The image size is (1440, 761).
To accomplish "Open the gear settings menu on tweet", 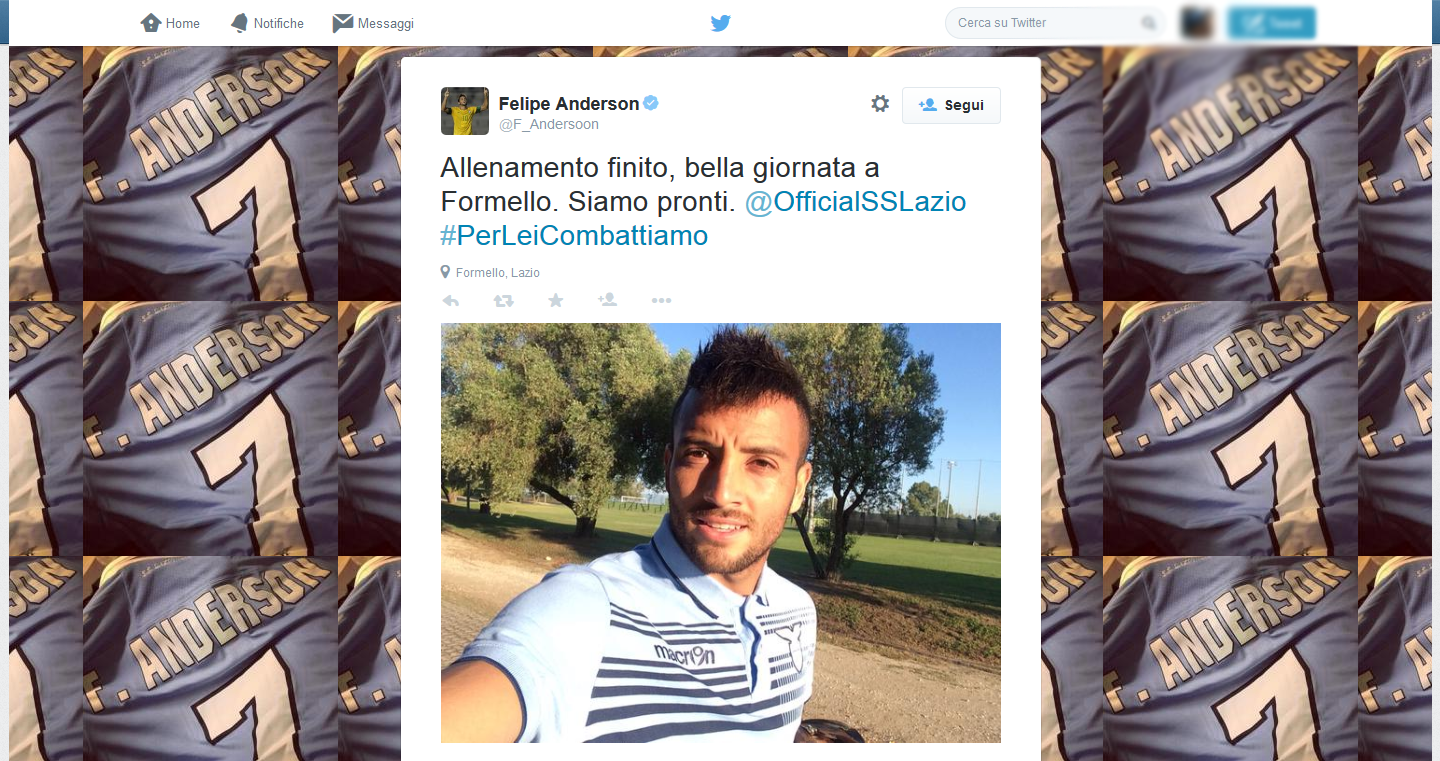I will 880,104.
